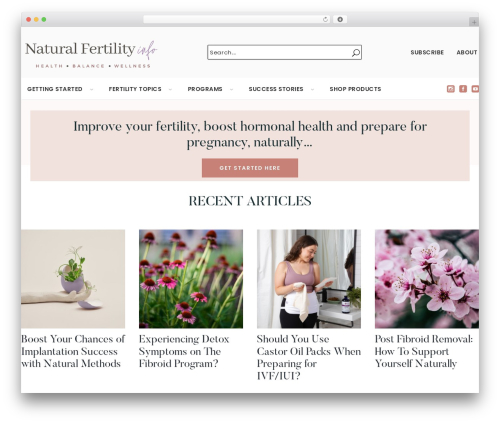Click the browser download icon
Viewport: 500px width, 423px height.
tap(340, 19)
